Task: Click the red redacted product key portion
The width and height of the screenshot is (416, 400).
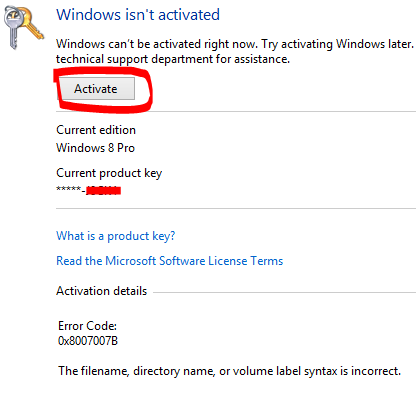Action: pyautogui.click(x=103, y=191)
